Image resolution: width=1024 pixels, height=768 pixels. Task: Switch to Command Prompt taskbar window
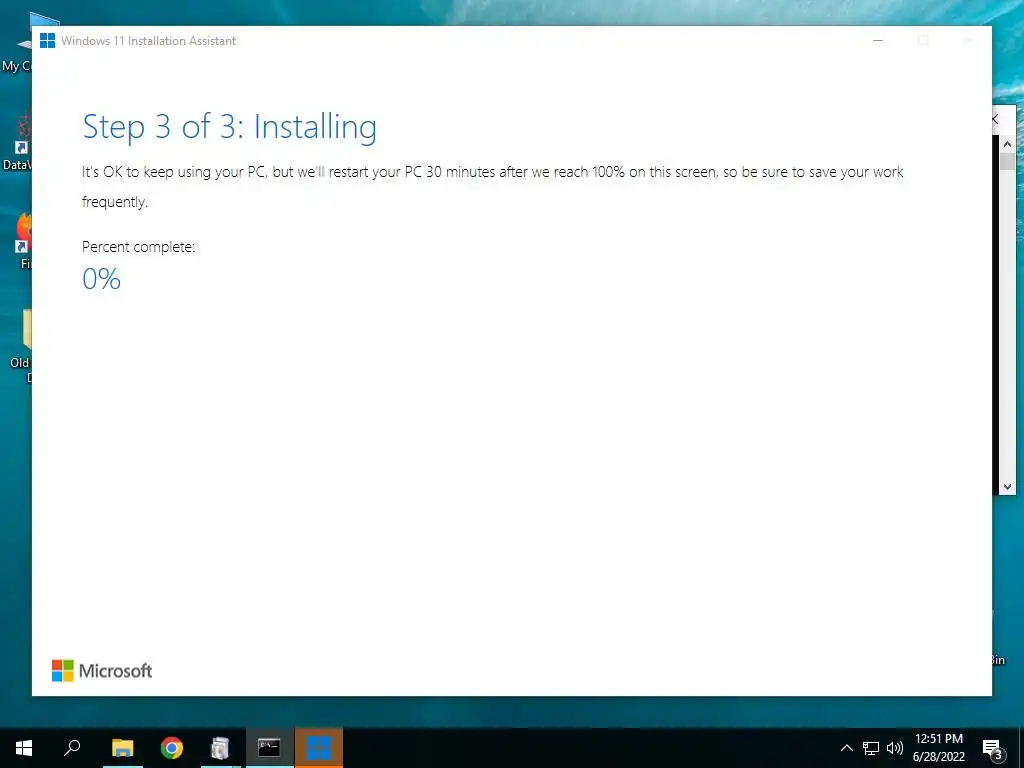click(x=269, y=748)
